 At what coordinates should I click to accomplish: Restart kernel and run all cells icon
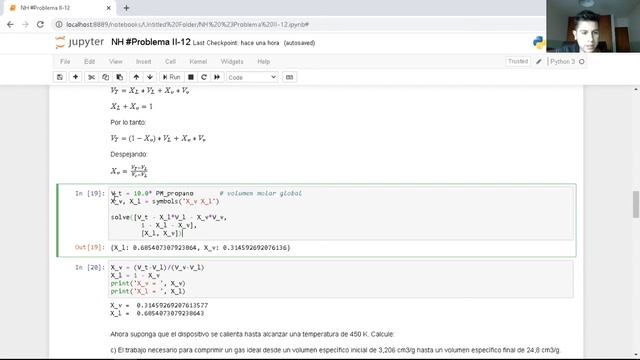click(x=217, y=77)
